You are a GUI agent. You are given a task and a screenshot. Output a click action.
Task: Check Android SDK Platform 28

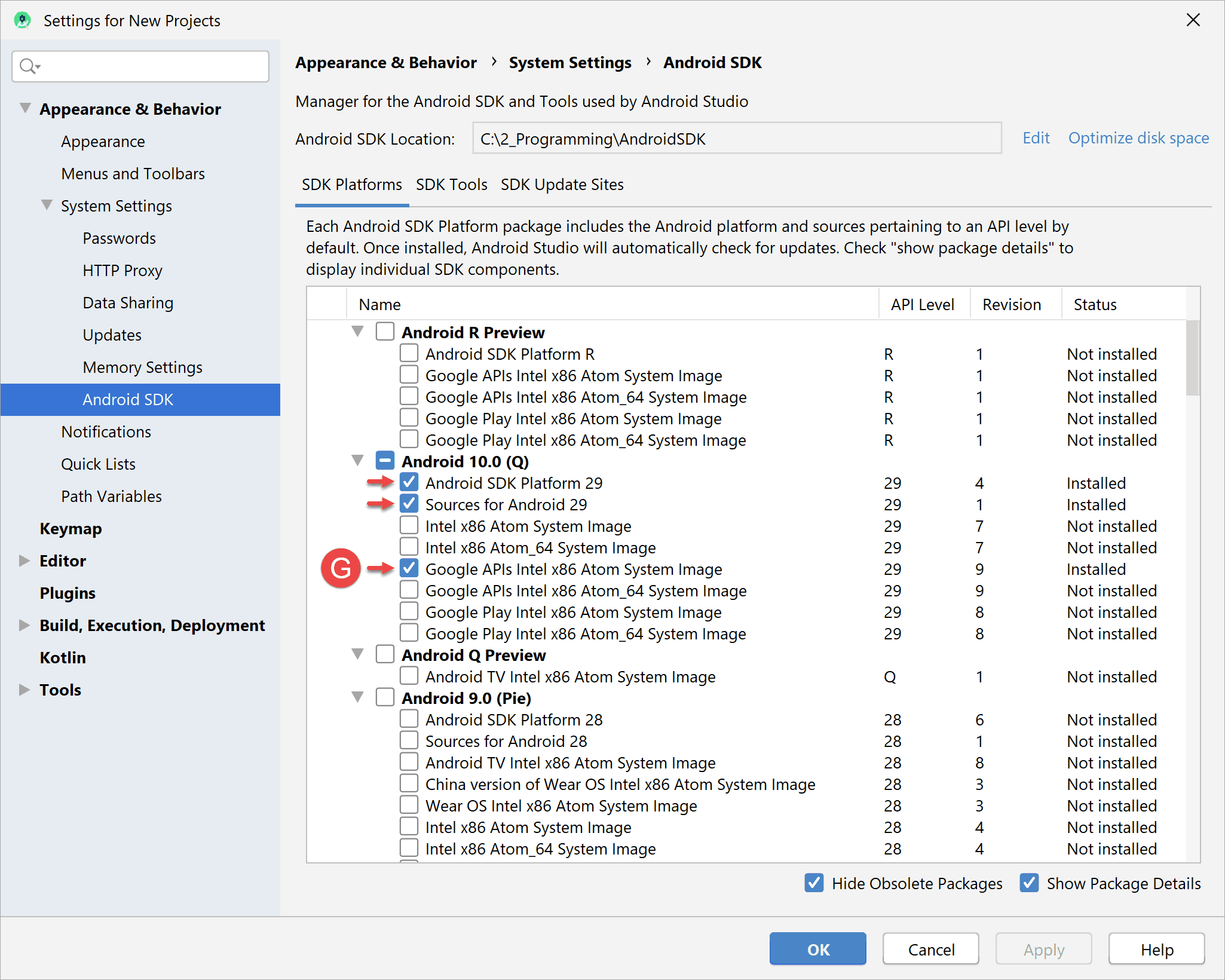pos(409,719)
